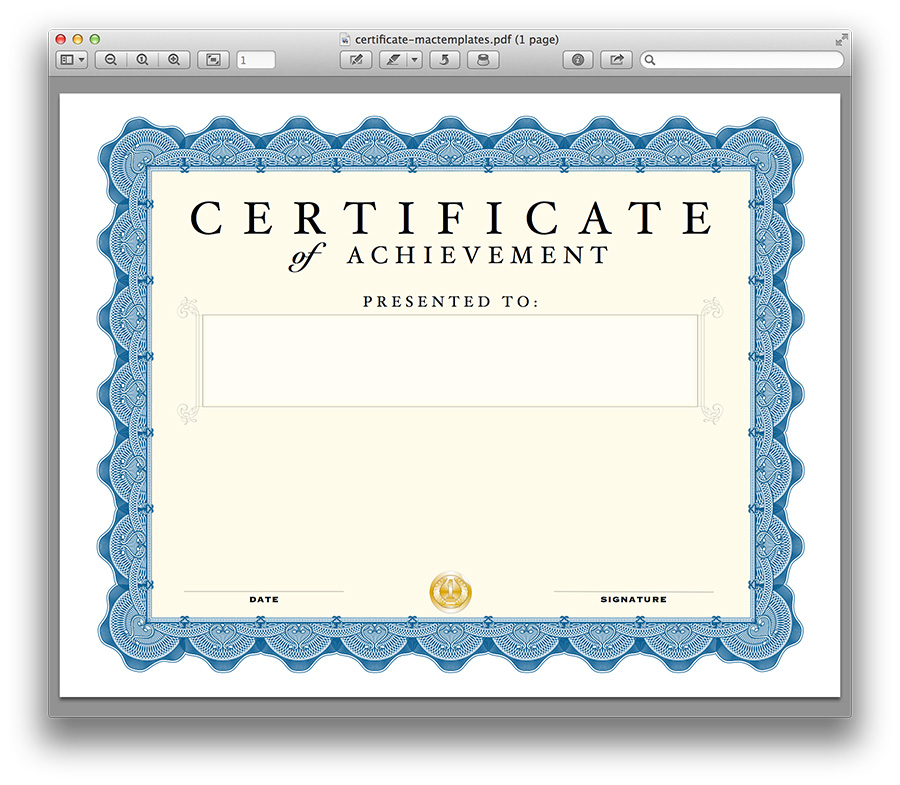Open the inspector info button

click(578, 60)
